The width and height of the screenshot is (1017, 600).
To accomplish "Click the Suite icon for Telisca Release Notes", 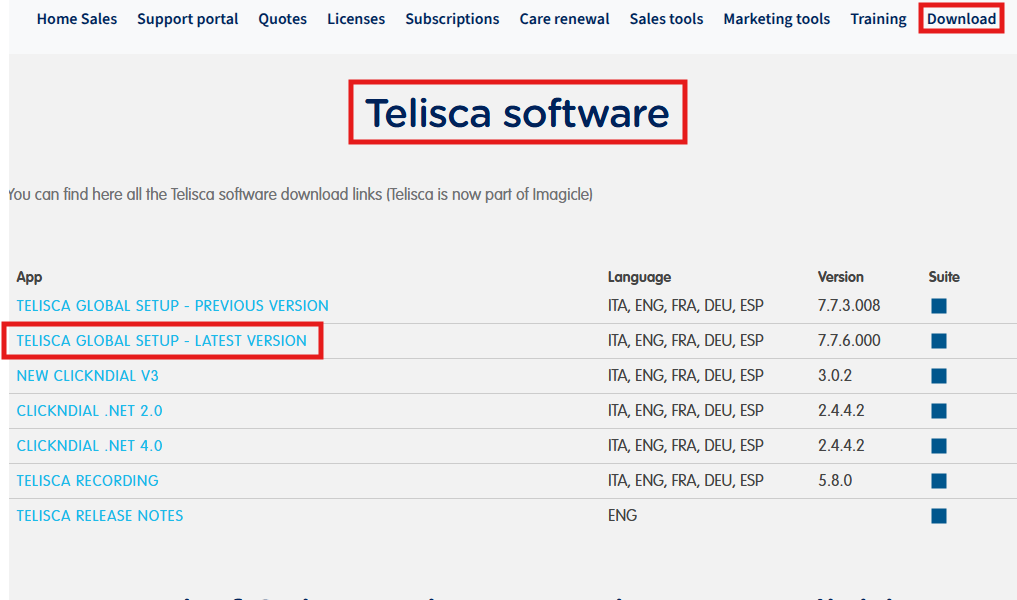I will 938,516.
